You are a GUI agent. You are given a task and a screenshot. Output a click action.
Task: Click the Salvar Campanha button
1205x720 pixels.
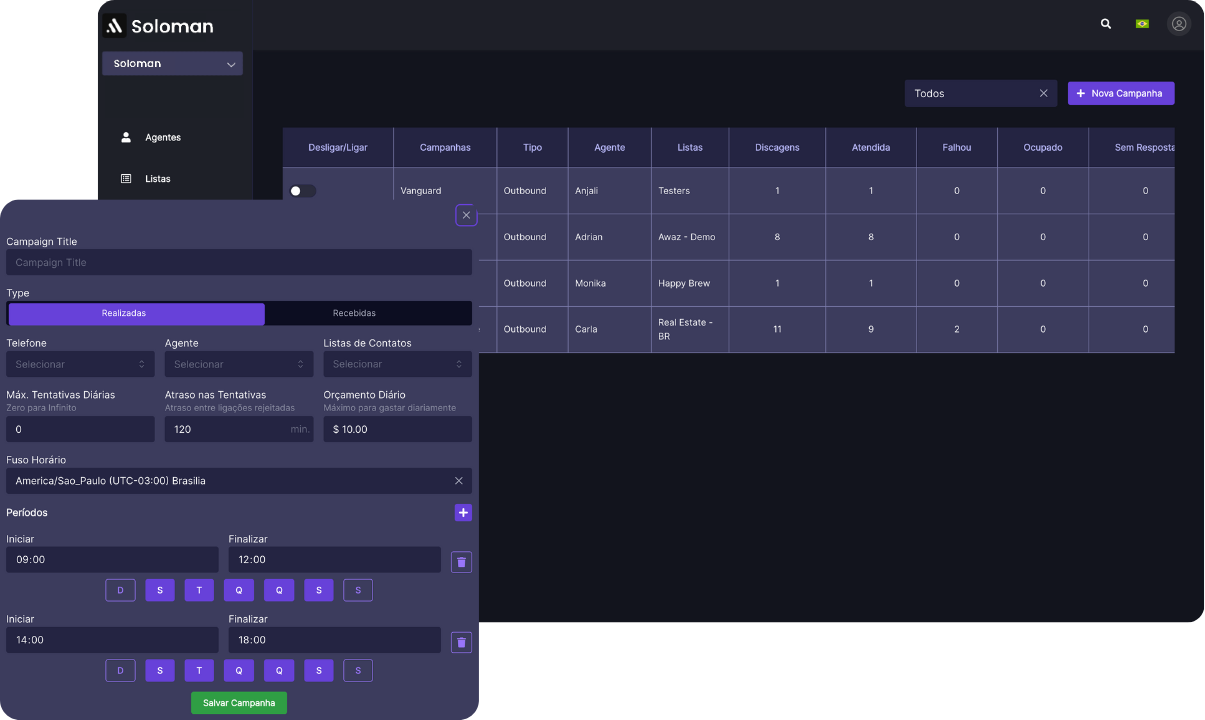pyautogui.click(x=239, y=703)
